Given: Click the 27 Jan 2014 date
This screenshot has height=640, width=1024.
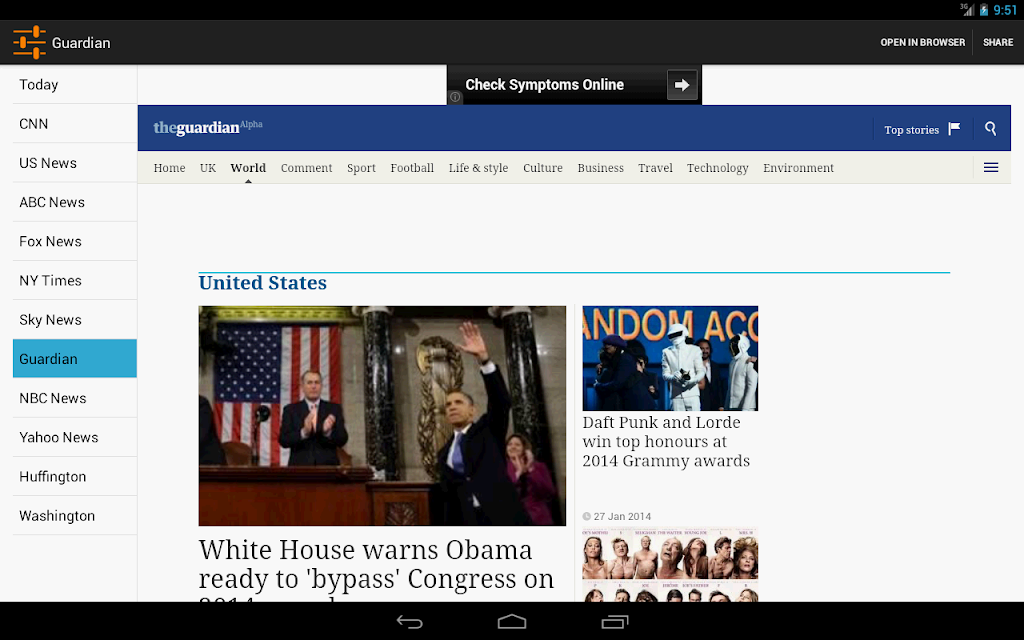Looking at the screenshot, I should click(x=622, y=517).
